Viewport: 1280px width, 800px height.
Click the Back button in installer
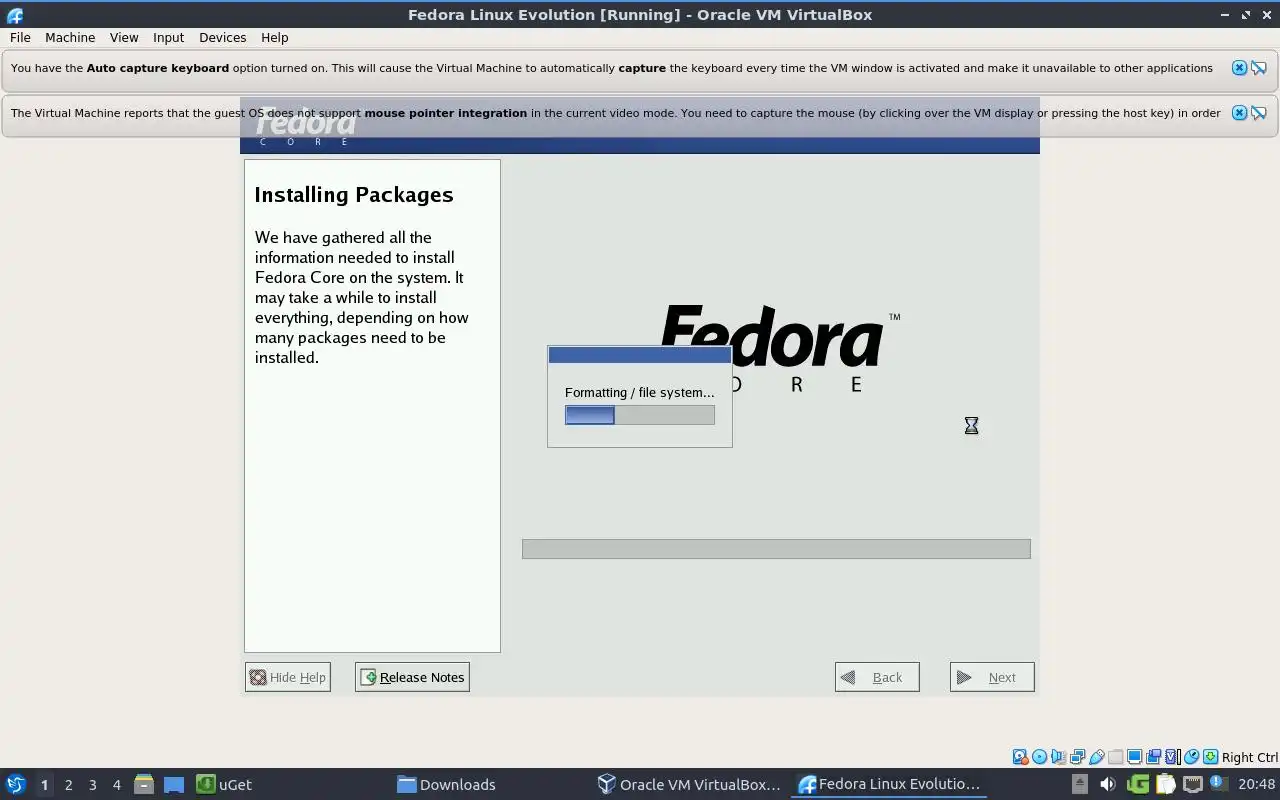click(x=877, y=677)
